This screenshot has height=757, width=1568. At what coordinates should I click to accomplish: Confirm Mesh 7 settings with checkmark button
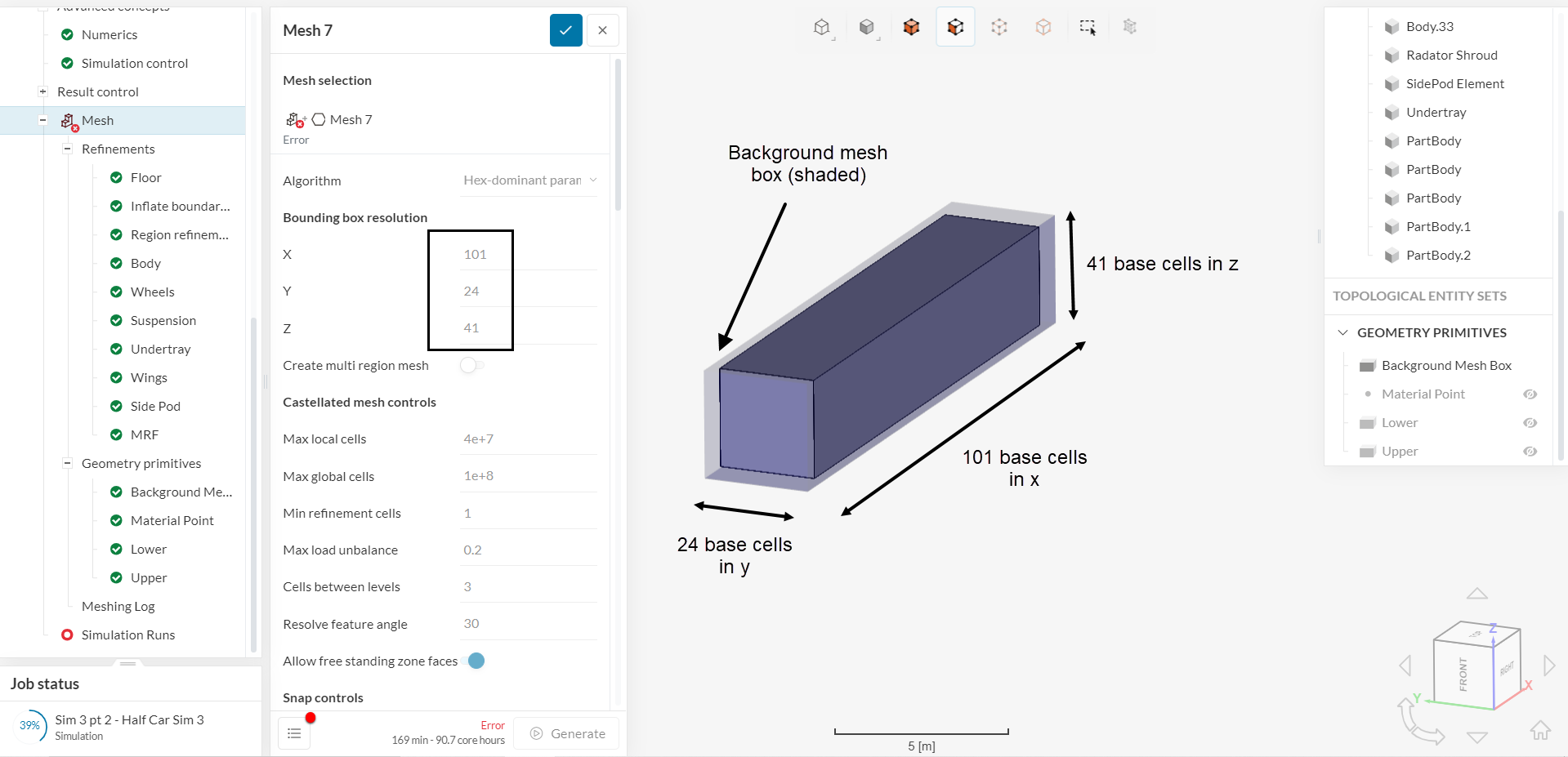[565, 30]
